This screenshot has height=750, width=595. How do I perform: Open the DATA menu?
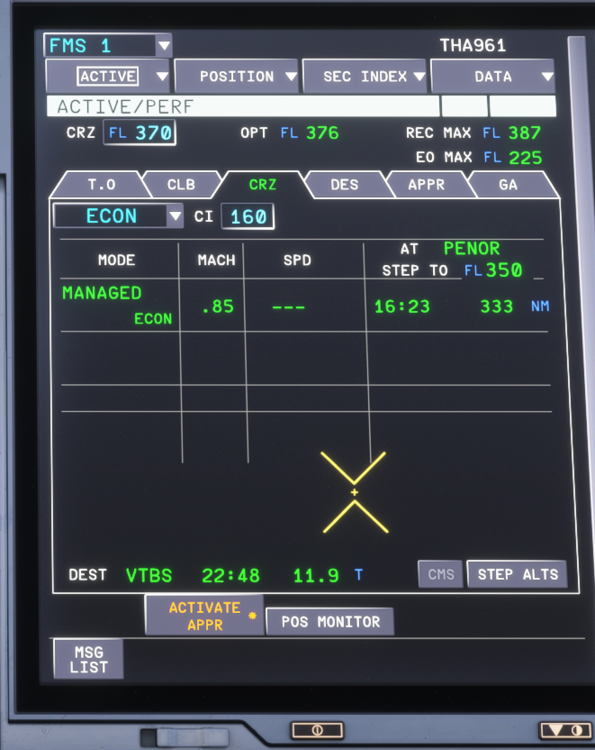pos(493,76)
